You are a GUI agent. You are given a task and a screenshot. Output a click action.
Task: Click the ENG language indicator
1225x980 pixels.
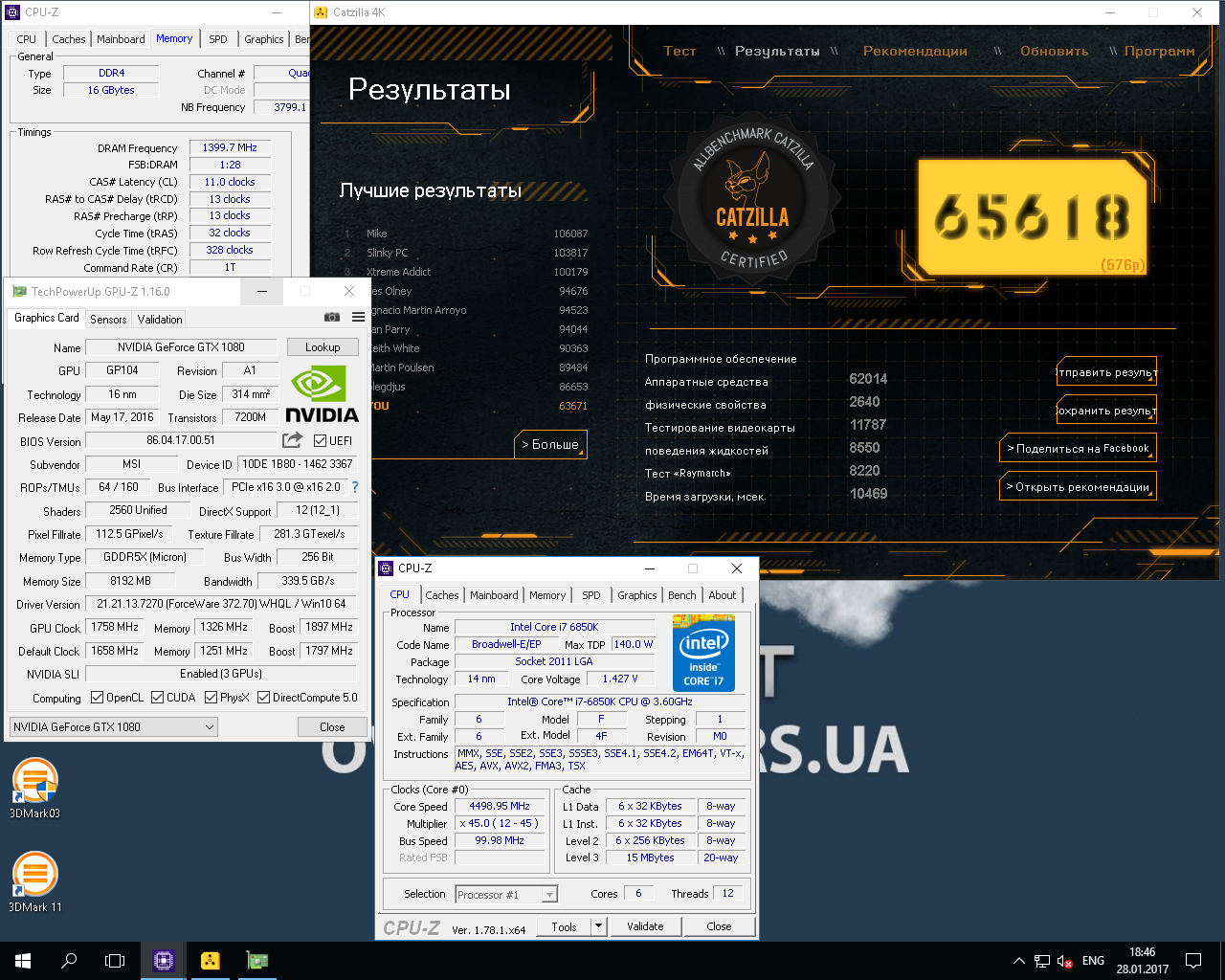point(1093,961)
